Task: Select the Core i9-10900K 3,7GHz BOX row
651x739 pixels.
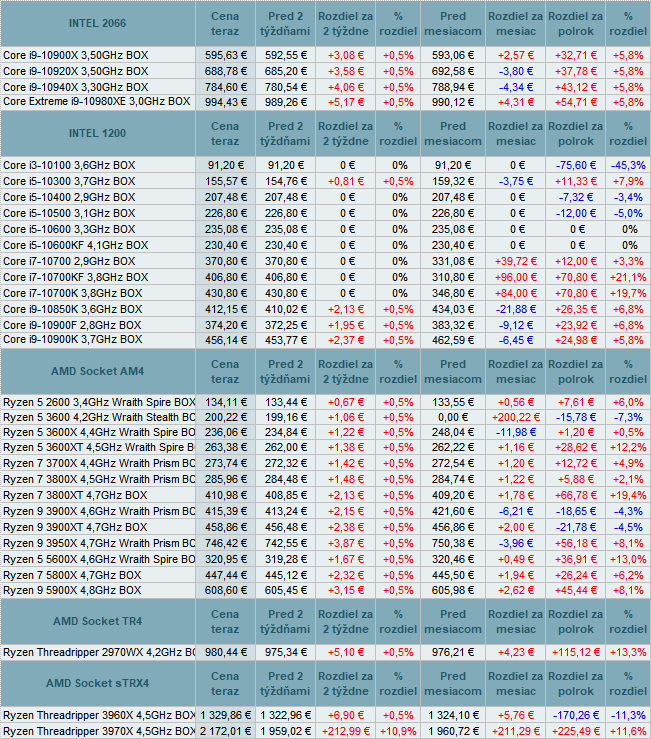Action: (x=325, y=340)
